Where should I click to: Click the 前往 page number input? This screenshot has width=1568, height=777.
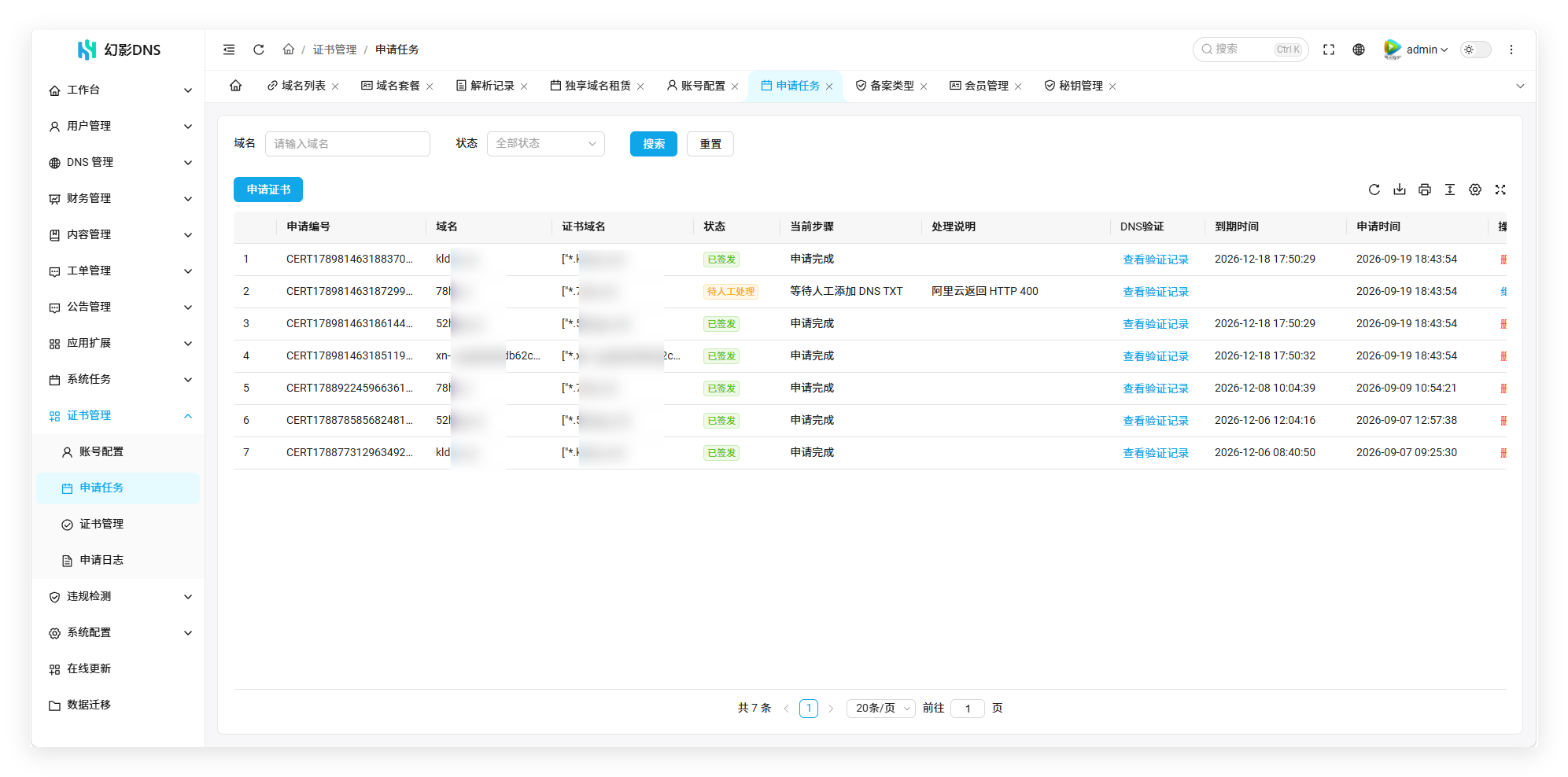(x=968, y=709)
